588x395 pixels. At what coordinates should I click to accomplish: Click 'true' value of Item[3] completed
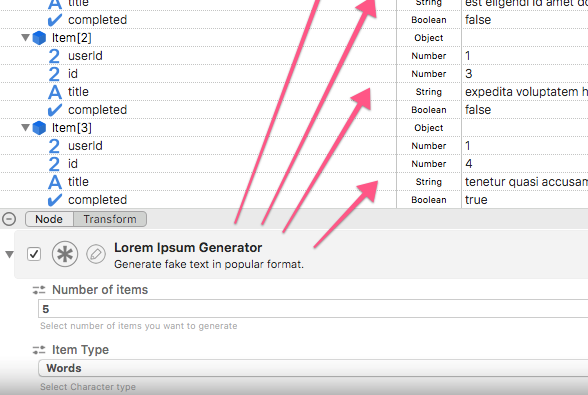pos(476,200)
